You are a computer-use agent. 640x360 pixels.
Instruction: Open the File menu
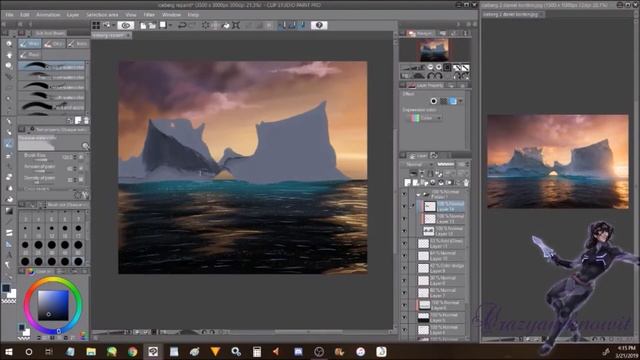(x=9, y=15)
